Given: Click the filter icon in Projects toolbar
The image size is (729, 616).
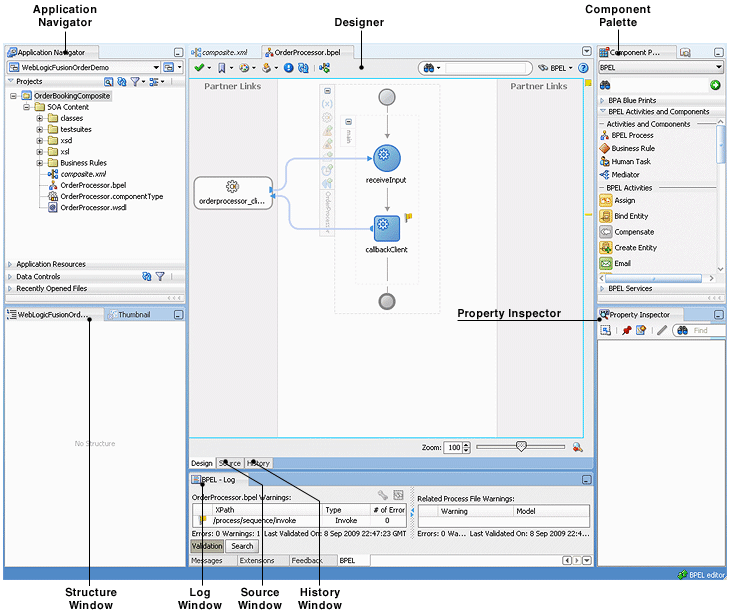Looking at the screenshot, I should [135, 82].
